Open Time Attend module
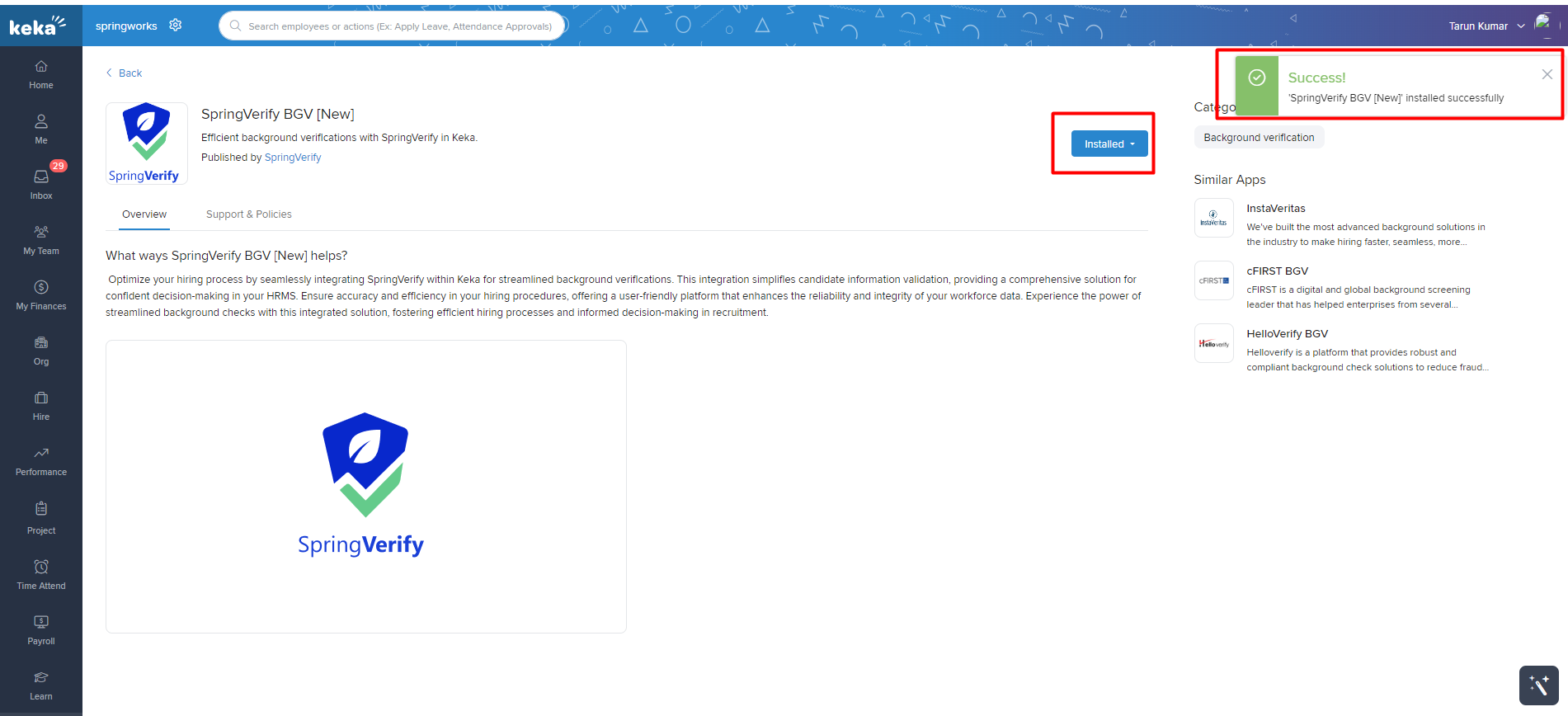The height and width of the screenshot is (716, 1568). (x=41, y=574)
